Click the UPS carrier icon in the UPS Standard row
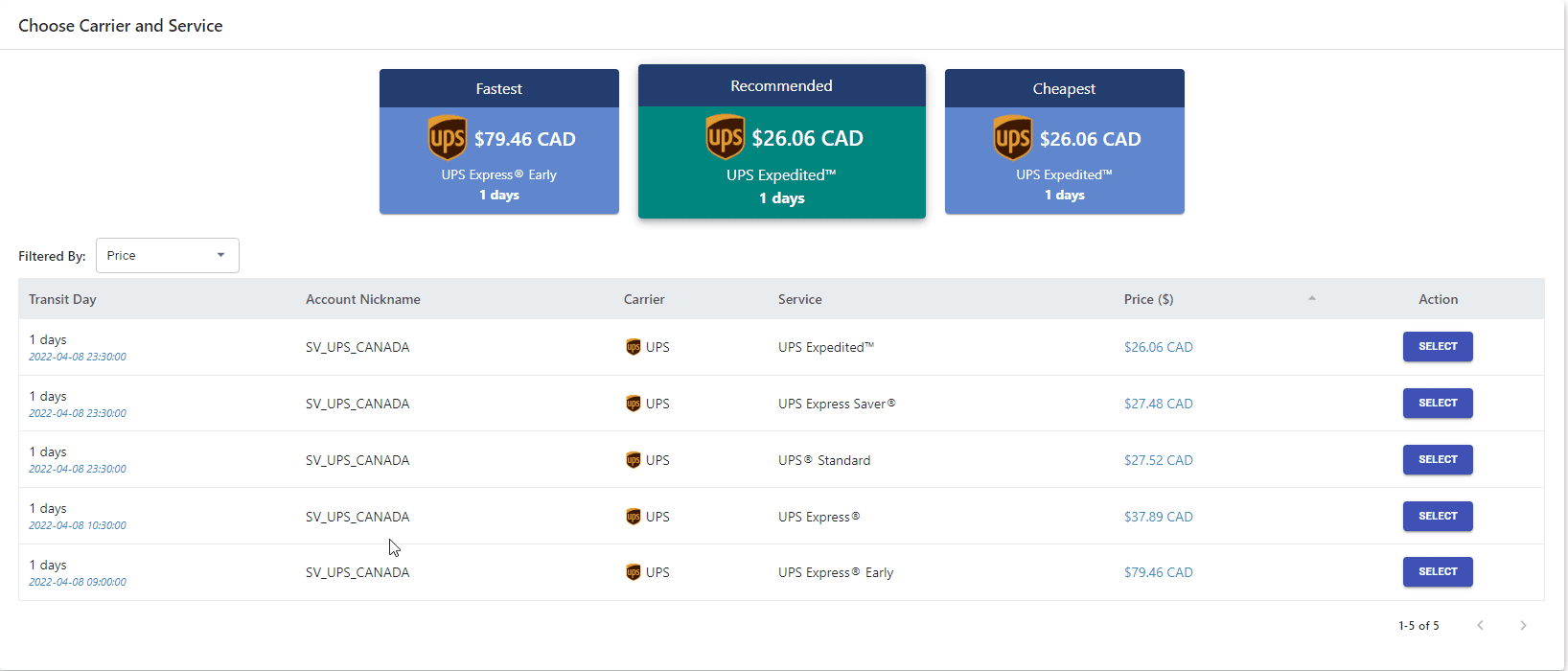1568x671 pixels. (633, 460)
